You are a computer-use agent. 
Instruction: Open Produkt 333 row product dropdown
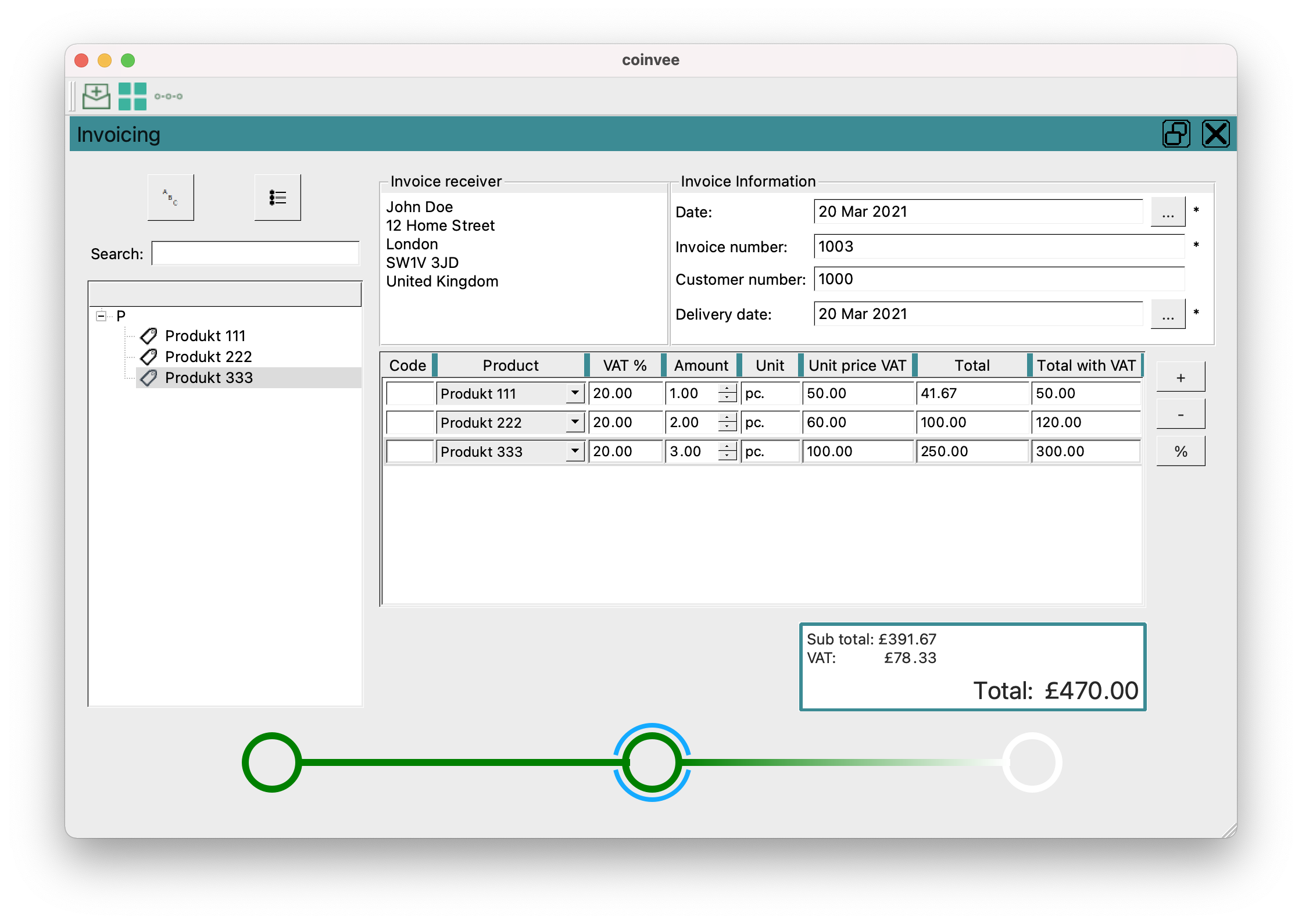[575, 452]
